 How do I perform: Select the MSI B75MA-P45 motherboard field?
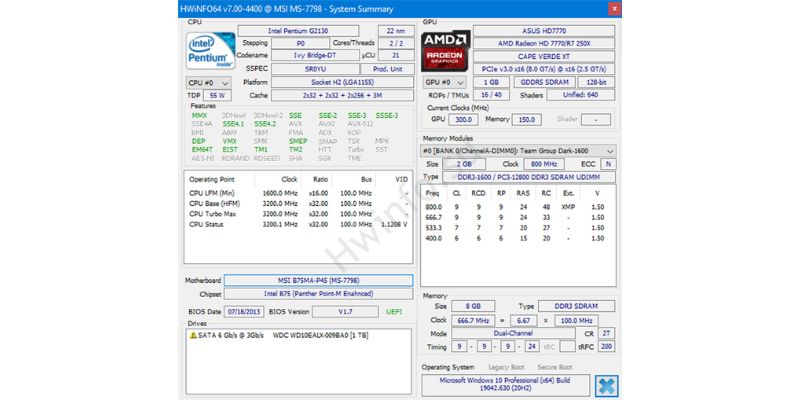click(x=318, y=281)
